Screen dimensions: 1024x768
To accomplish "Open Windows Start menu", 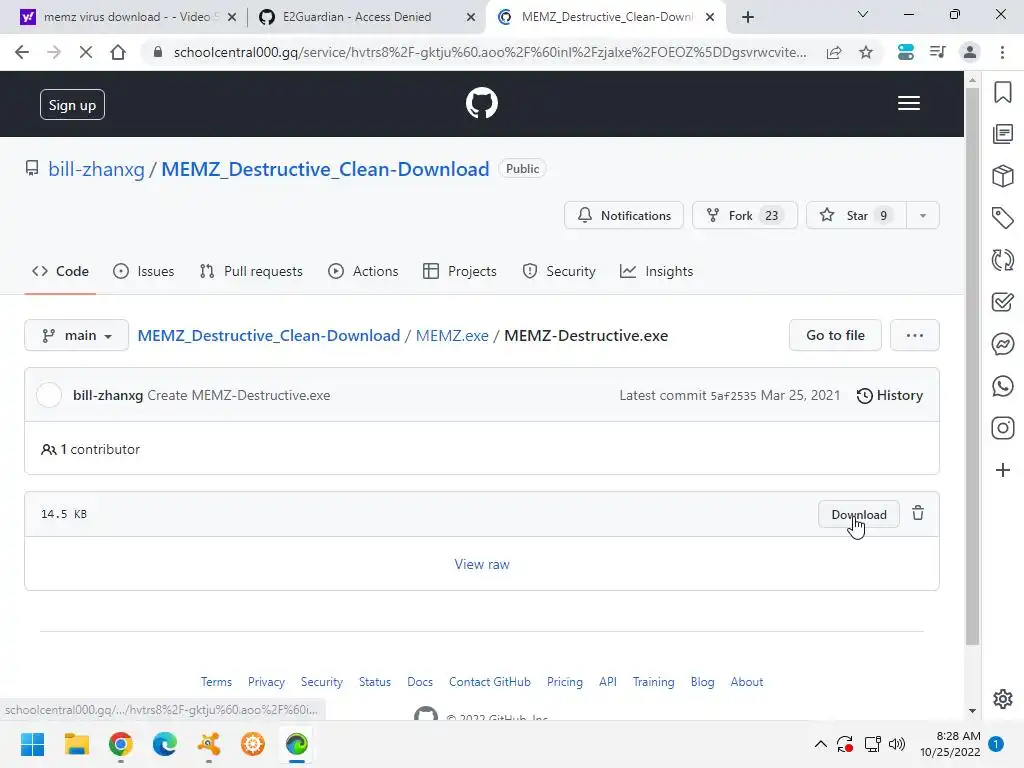I will (33, 744).
